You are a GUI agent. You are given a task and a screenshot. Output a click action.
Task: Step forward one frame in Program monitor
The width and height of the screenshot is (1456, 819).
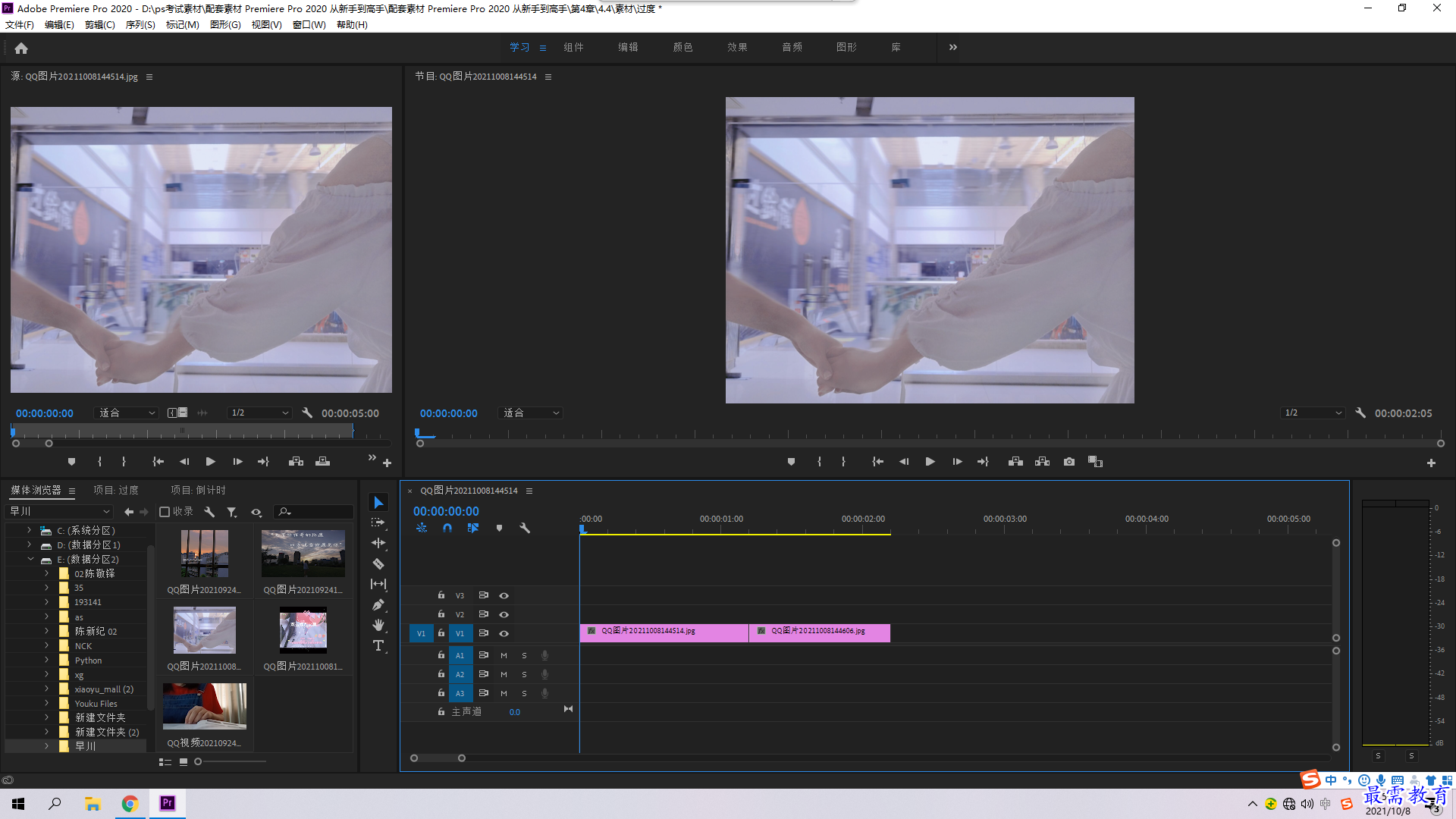(958, 462)
